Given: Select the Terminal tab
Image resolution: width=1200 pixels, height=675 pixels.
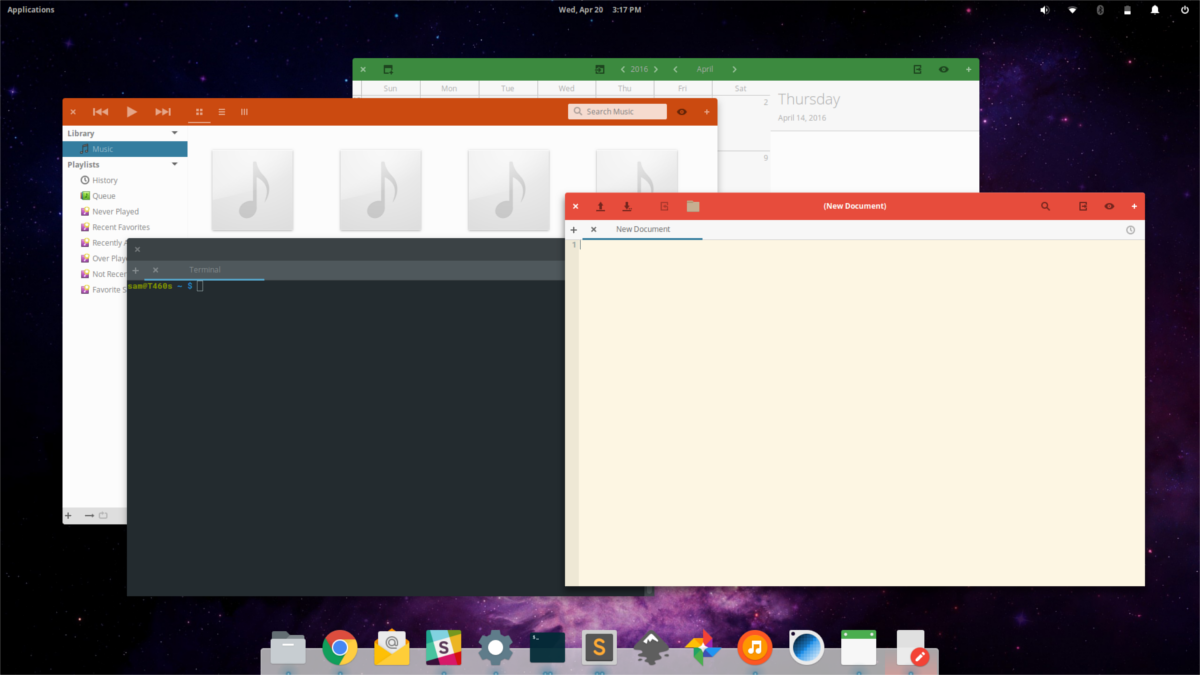Looking at the screenshot, I should (x=205, y=270).
